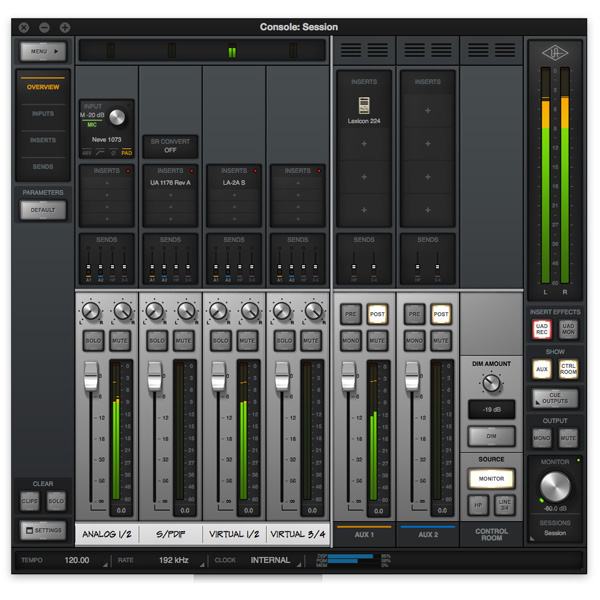Add an insert in the first empty AUX 2 slot
This screenshot has width=600, height=600.
427,111
